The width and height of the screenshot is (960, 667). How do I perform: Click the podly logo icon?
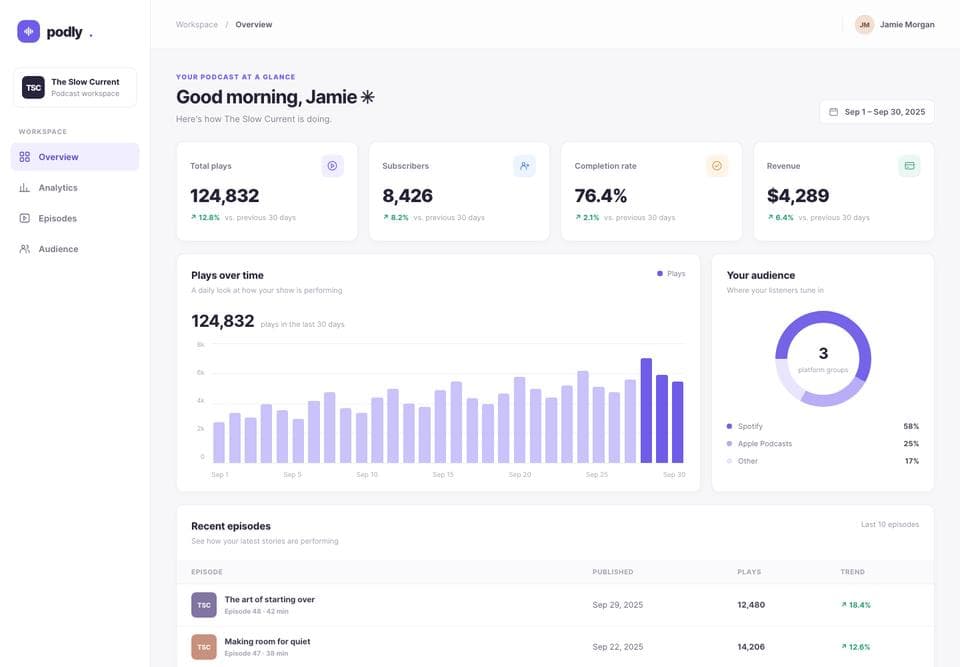pos(28,31)
